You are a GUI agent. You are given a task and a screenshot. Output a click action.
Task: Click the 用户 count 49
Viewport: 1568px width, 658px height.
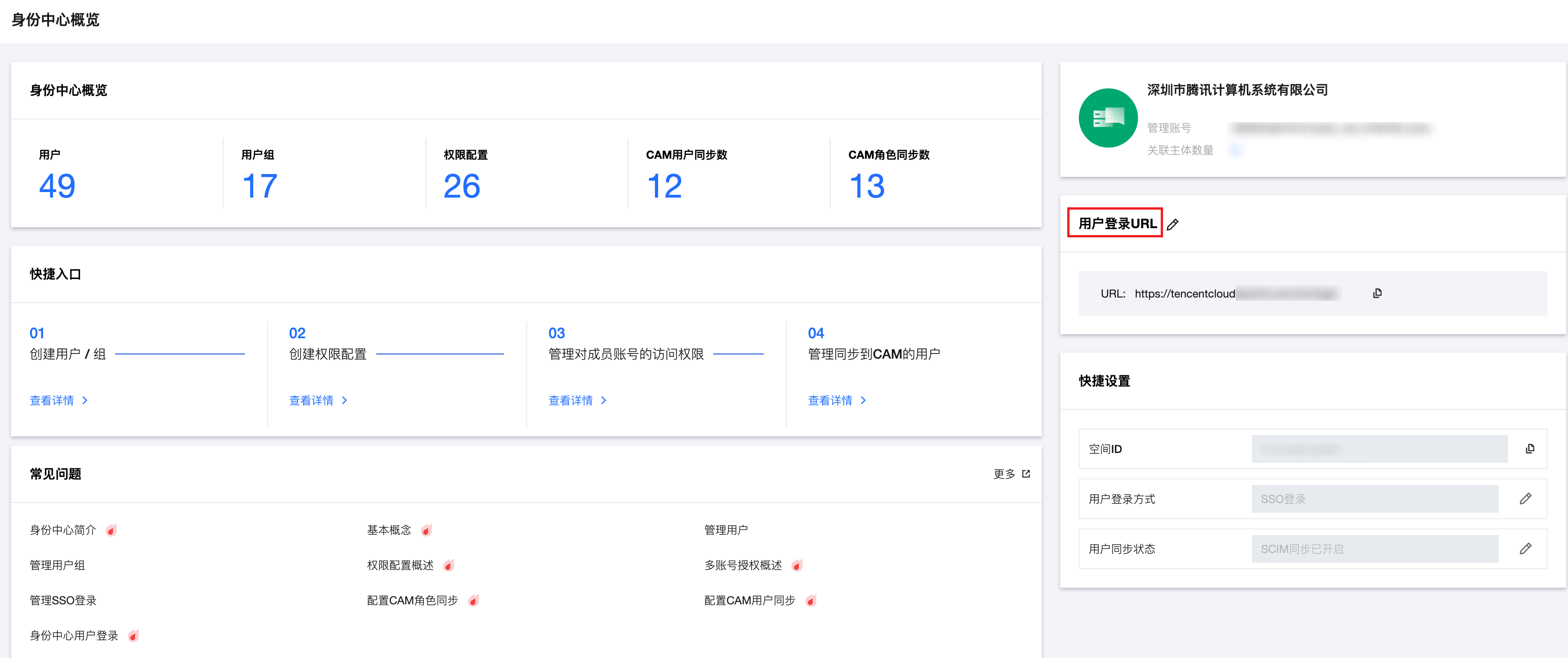pyautogui.click(x=57, y=186)
